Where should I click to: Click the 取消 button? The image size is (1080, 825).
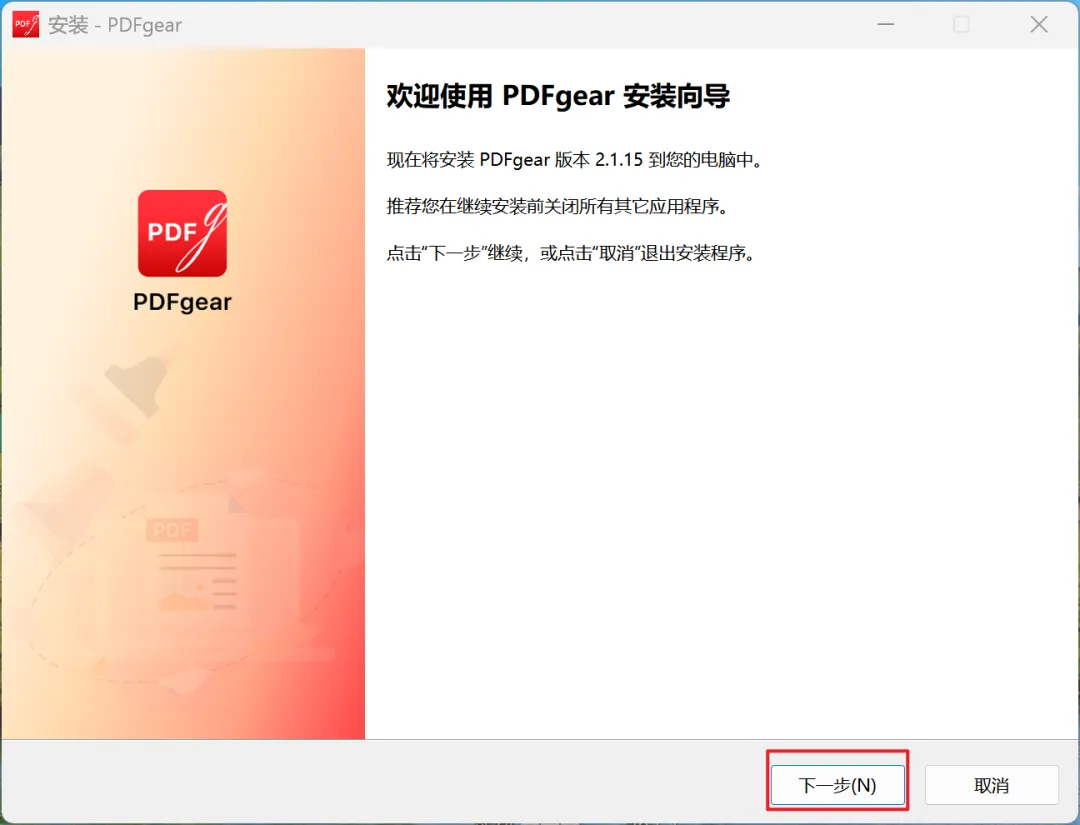[x=991, y=785]
